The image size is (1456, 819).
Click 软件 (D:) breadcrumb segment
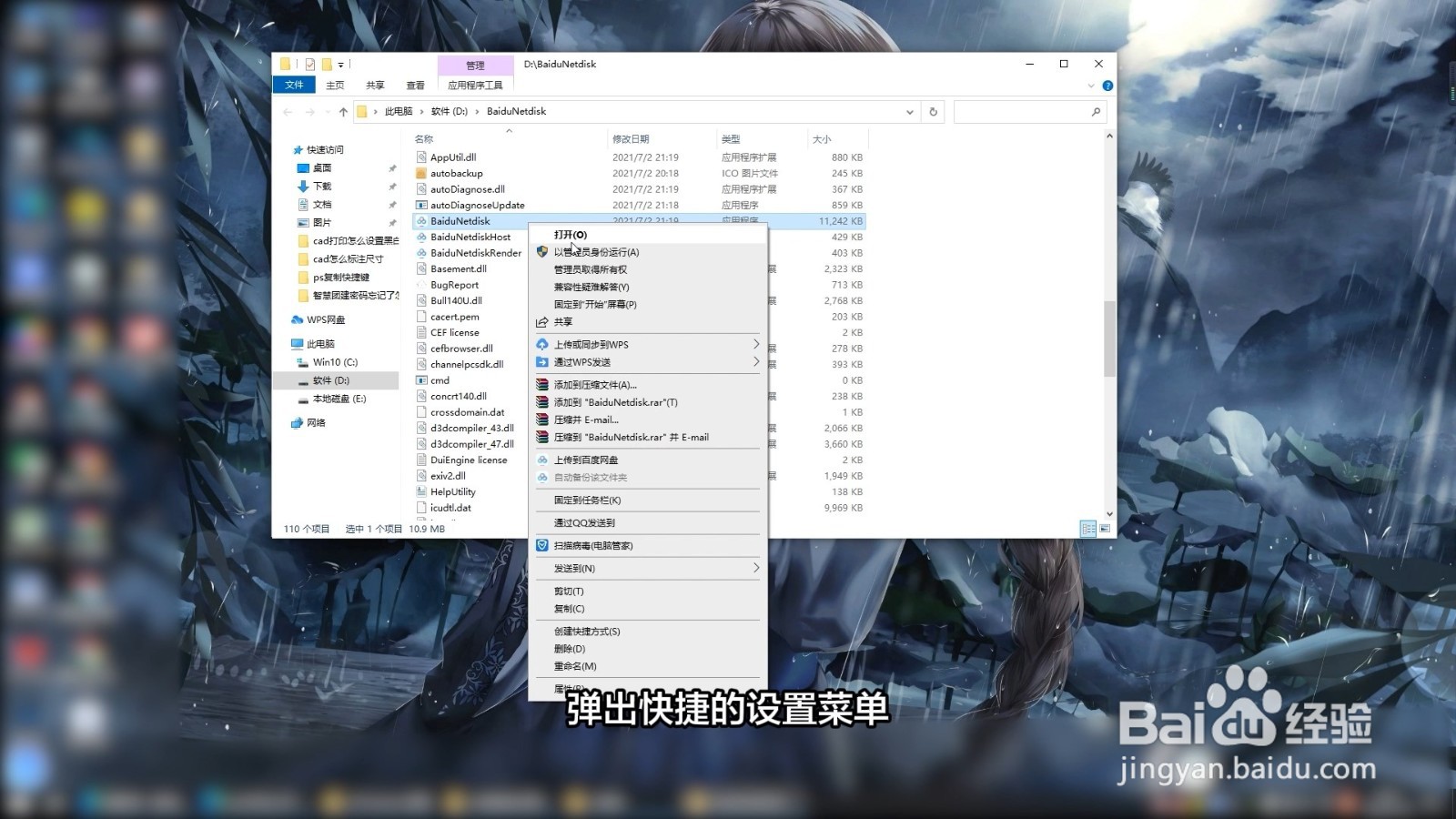click(450, 111)
